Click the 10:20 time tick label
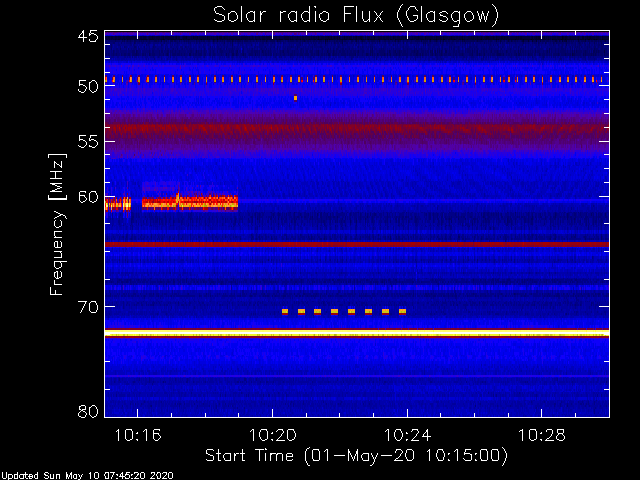Image resolution: width=640 pixels, height=480 pixels. tap(273, 436)
